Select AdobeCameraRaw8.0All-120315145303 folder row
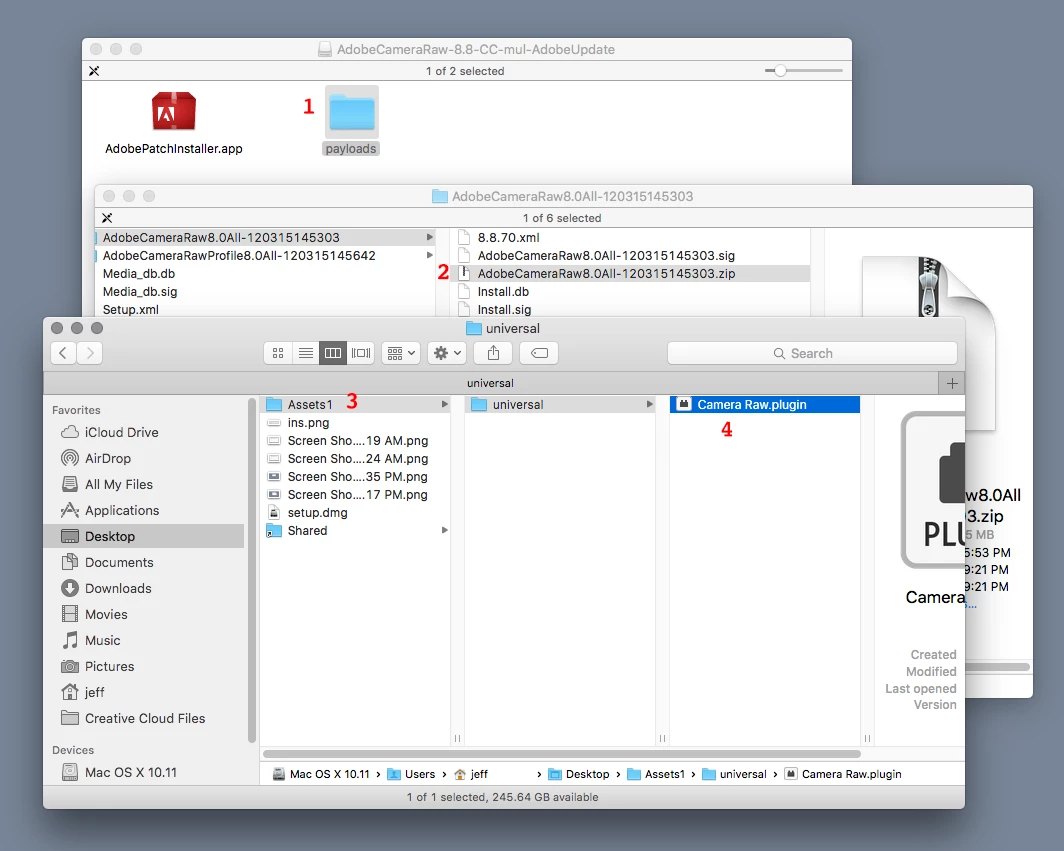This screenshot has height=851, width=1064. pyautogui.click(x=265, y=238)
